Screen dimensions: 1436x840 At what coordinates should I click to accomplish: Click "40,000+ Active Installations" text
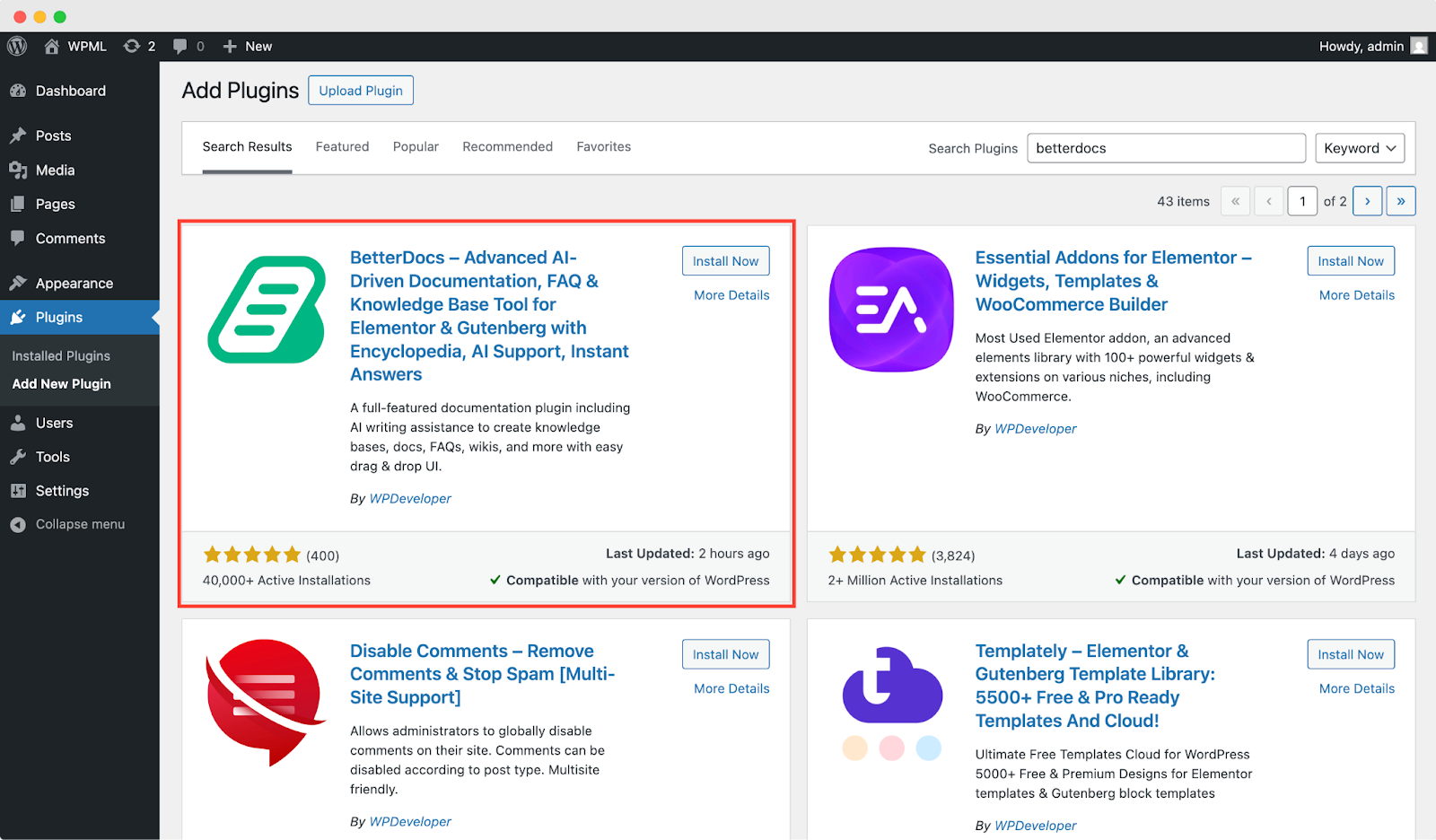286,580
